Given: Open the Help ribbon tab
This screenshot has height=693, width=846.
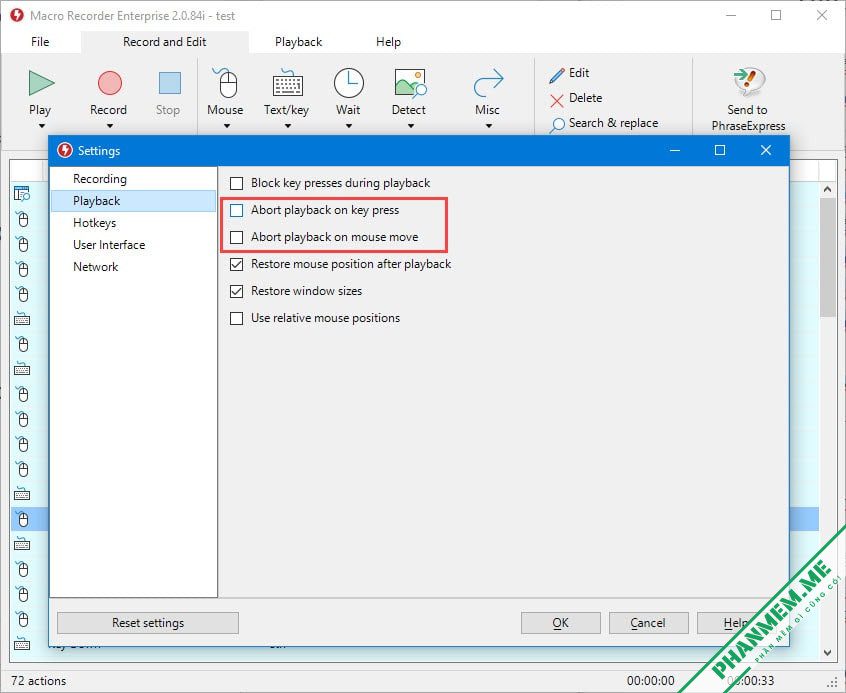Looking at the screenshot, I should 388,42.
